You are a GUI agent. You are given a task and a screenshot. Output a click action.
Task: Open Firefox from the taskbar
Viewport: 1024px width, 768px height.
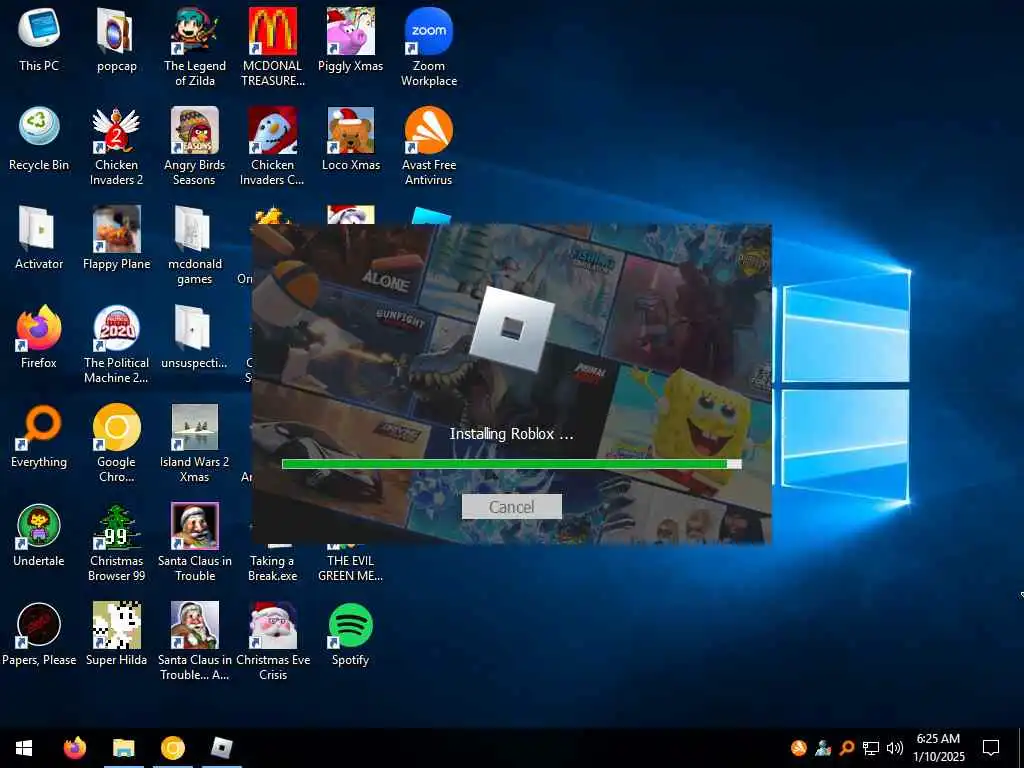pos(74,748)
